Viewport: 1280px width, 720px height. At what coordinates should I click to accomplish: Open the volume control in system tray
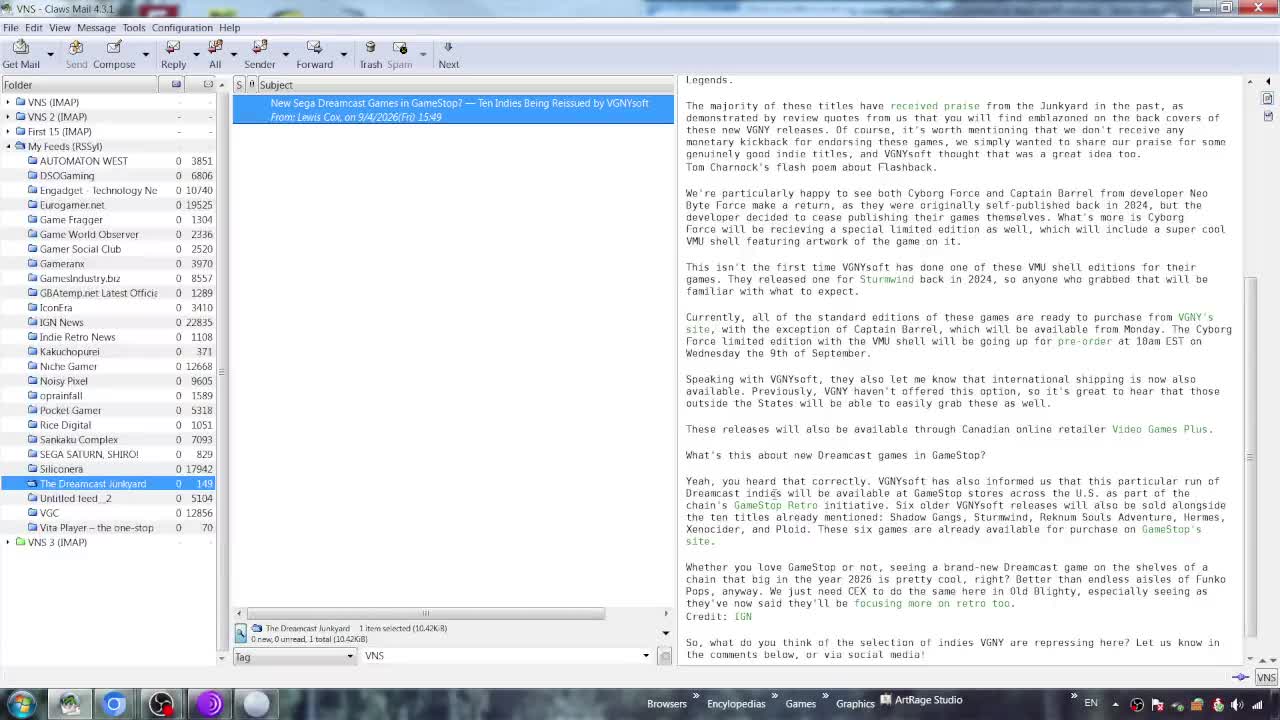pos(1237,704)
